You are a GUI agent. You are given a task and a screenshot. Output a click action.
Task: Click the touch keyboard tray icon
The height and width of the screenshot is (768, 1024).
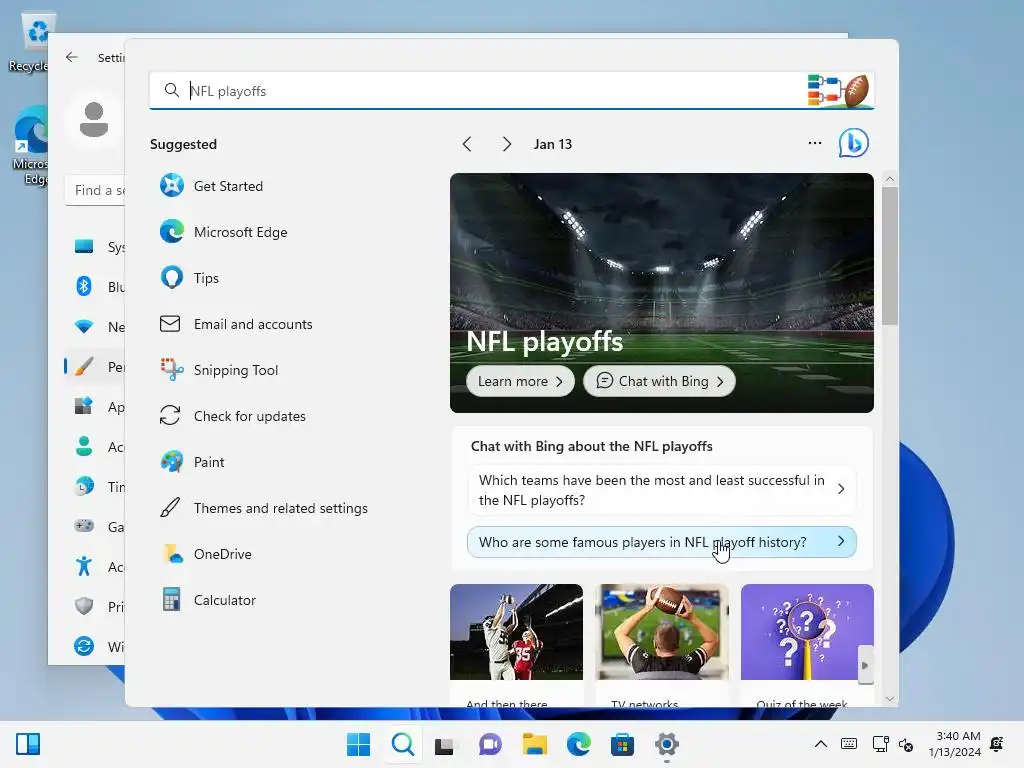pyautogui.click(x=849, y=744)
